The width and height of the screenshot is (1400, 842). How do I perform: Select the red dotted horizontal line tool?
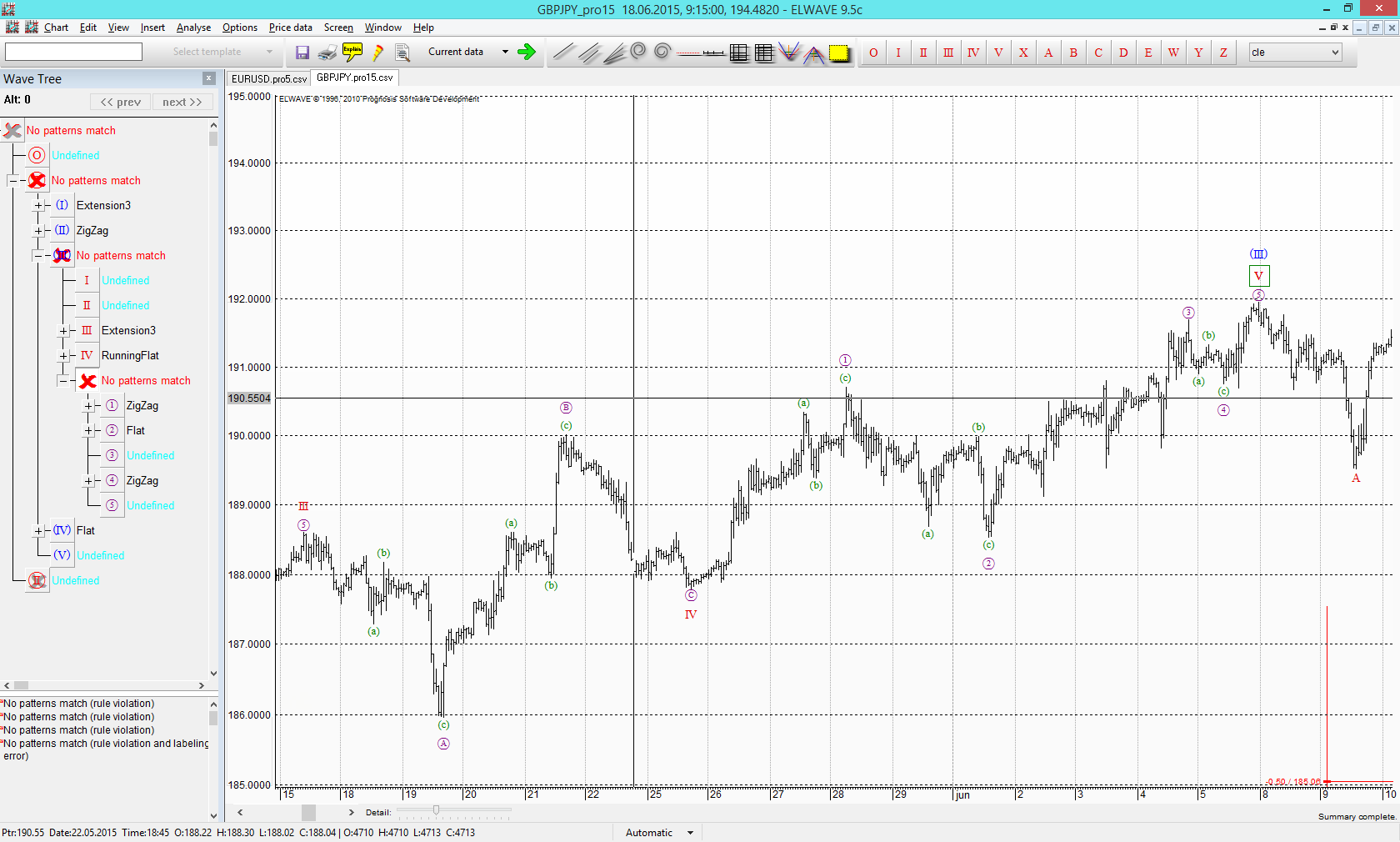(x=688, y=53)
